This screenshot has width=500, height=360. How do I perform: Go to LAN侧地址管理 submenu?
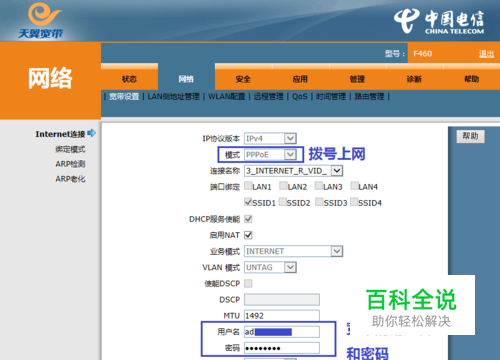[x=173, y=97]
